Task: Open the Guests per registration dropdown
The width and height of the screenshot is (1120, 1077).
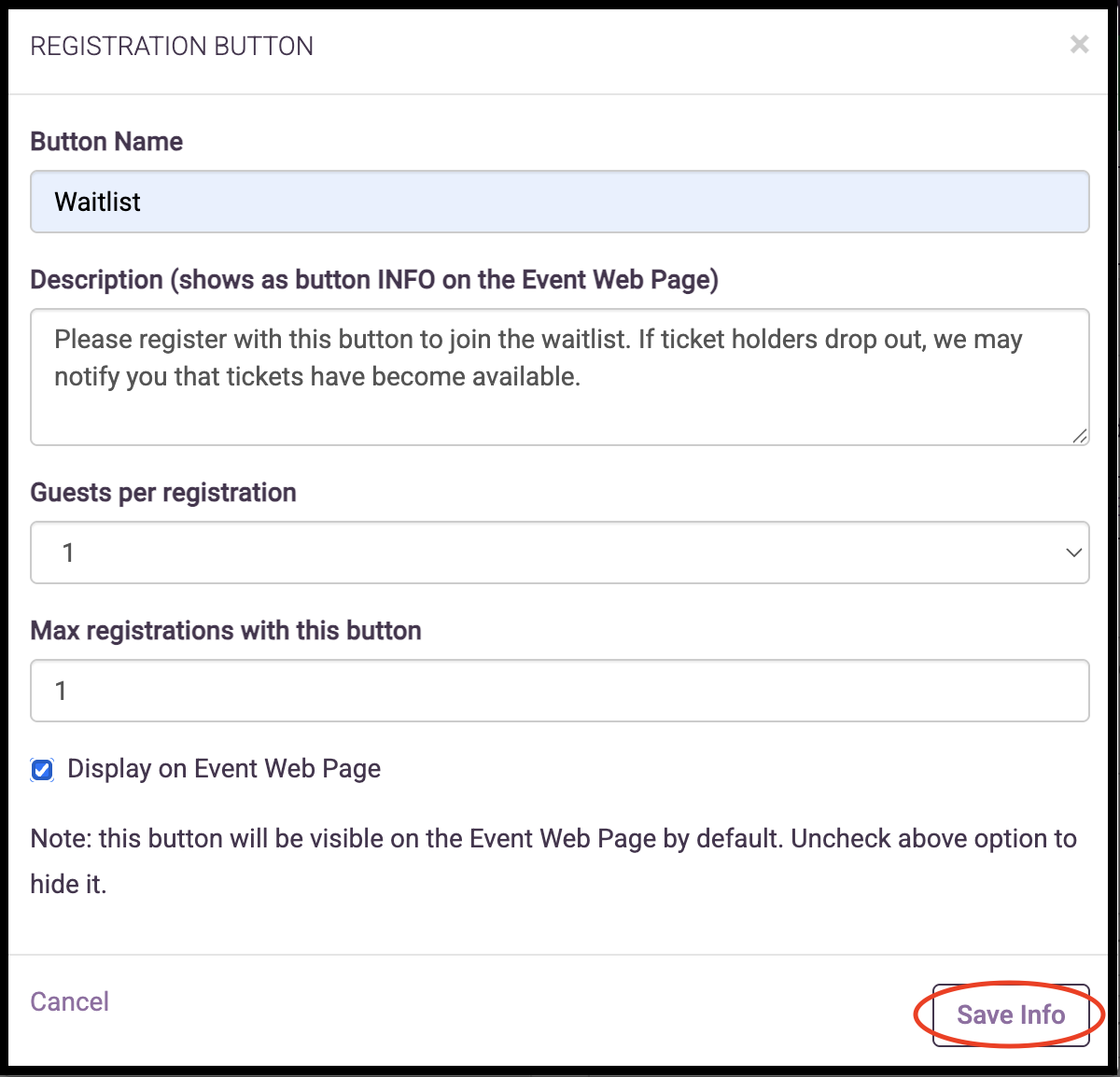Action: click(x=560, y=552)
